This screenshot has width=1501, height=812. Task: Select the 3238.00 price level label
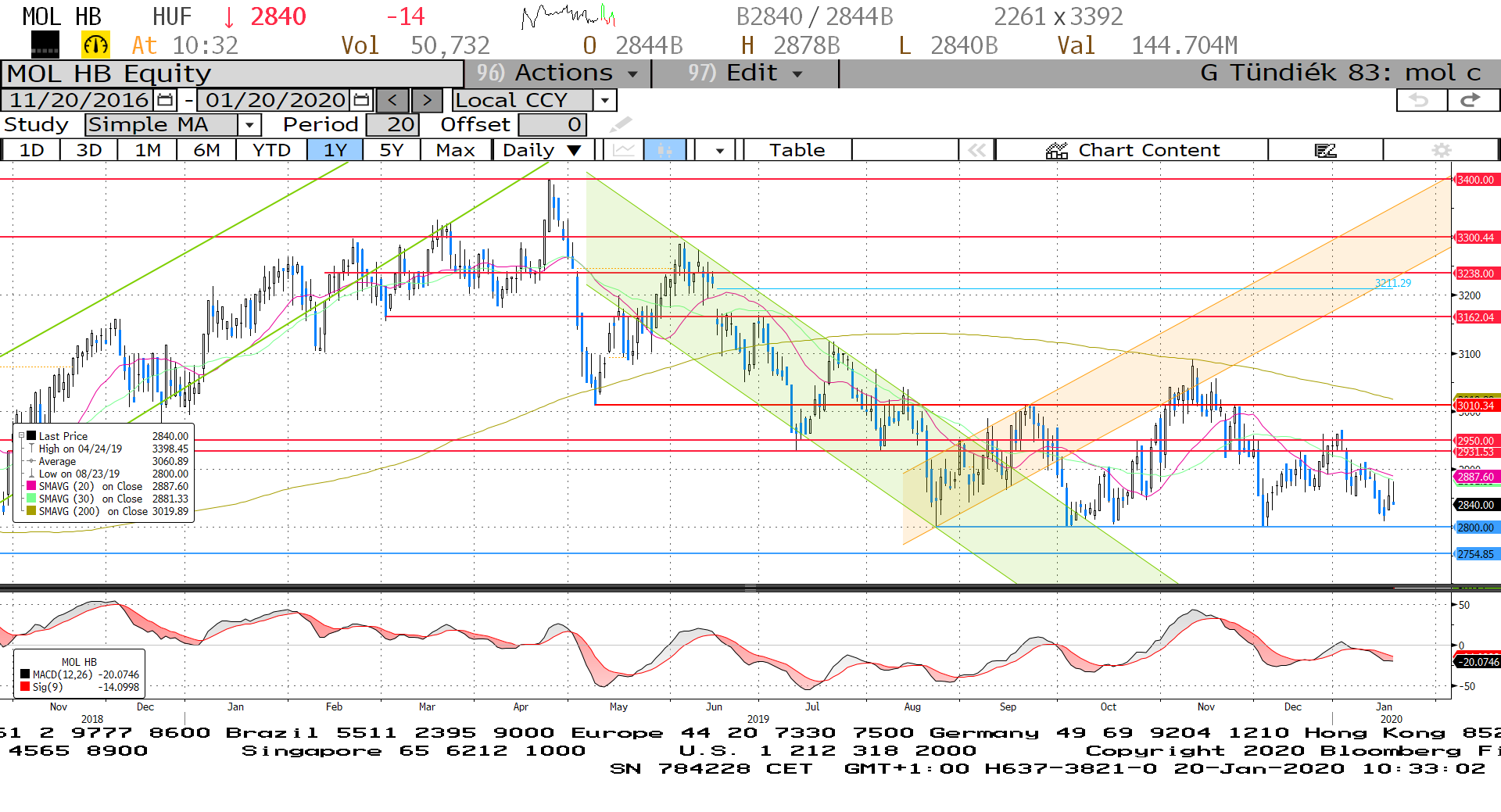1476,274
